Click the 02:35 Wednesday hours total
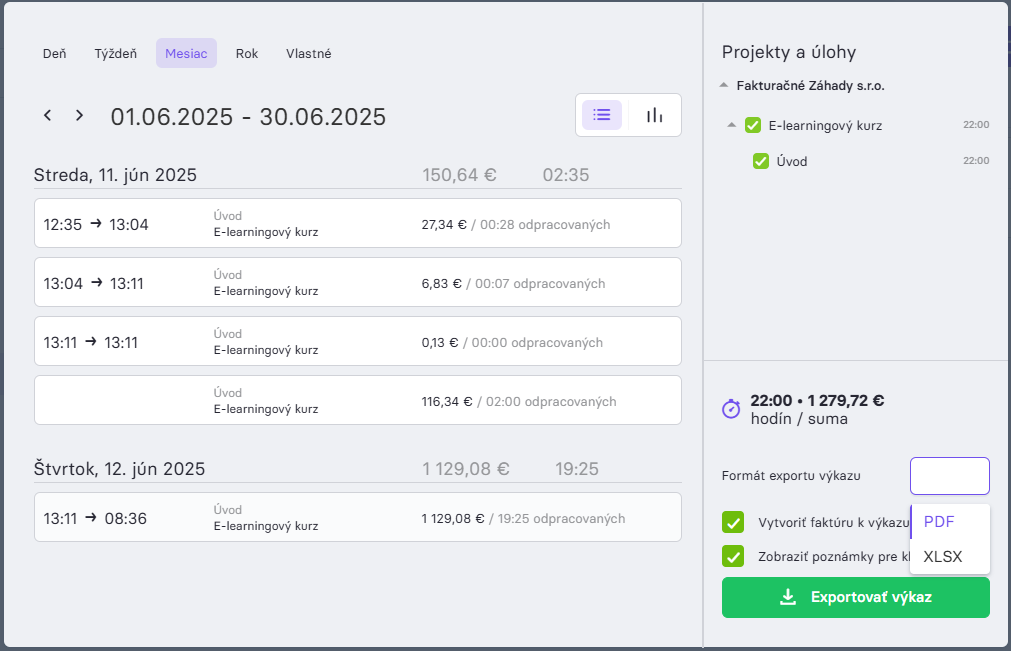The width and height of the screenshot is (1011, 651). coord(566,175)
